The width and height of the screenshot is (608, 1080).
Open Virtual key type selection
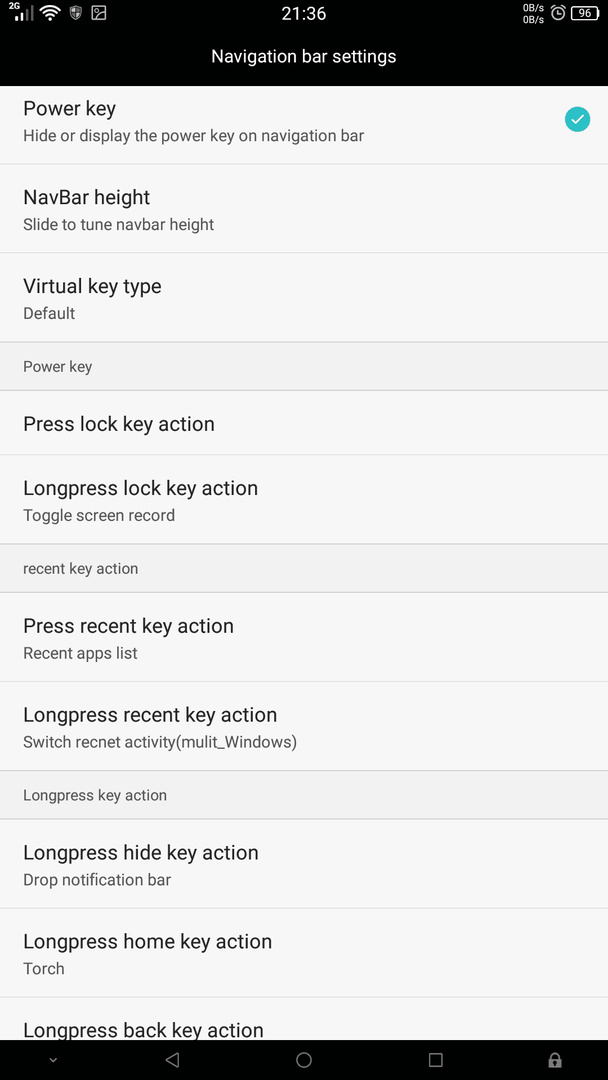tap(304, 298)
